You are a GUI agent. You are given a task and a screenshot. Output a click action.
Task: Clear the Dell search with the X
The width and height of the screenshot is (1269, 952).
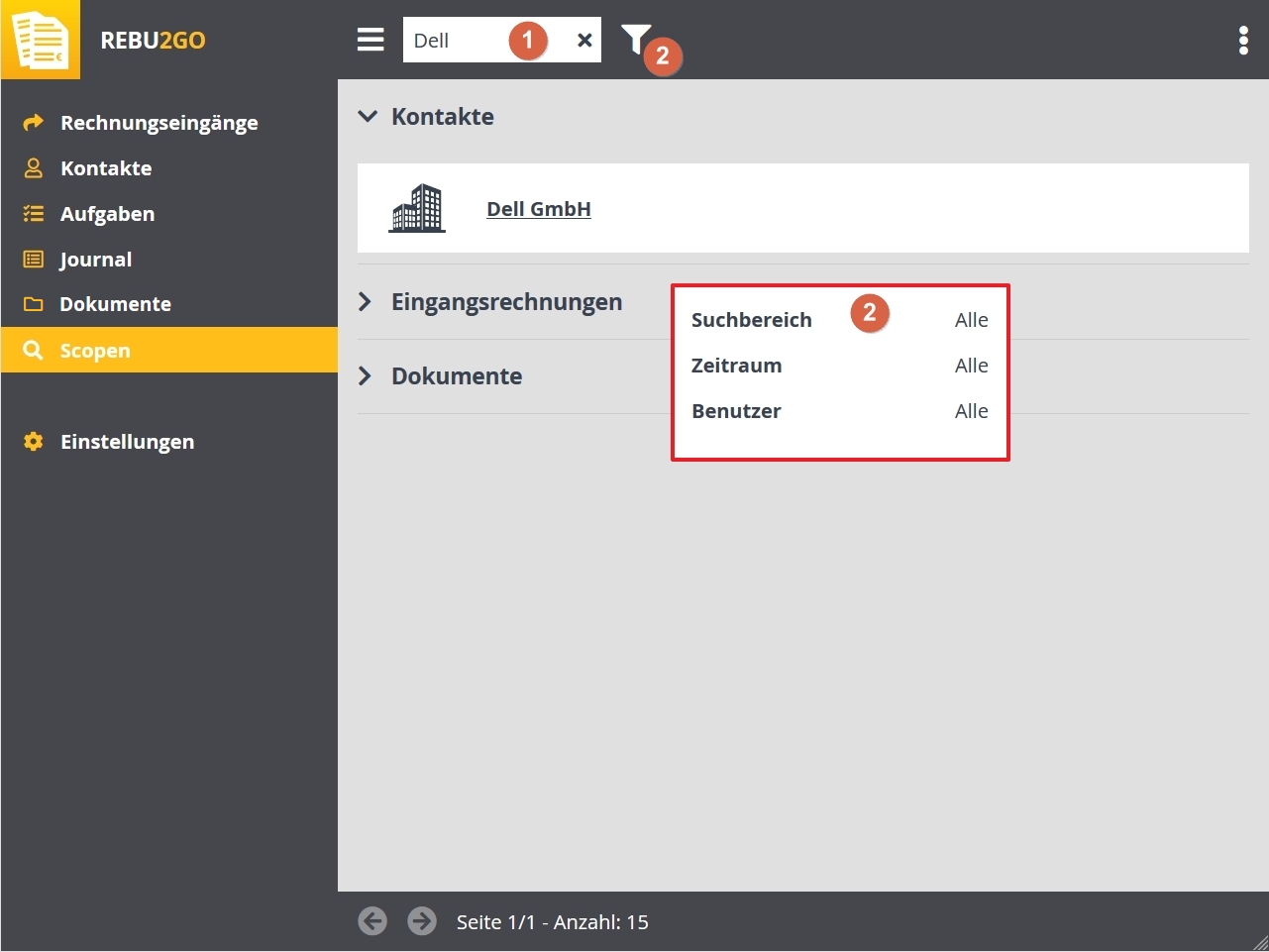pos(584,41)
